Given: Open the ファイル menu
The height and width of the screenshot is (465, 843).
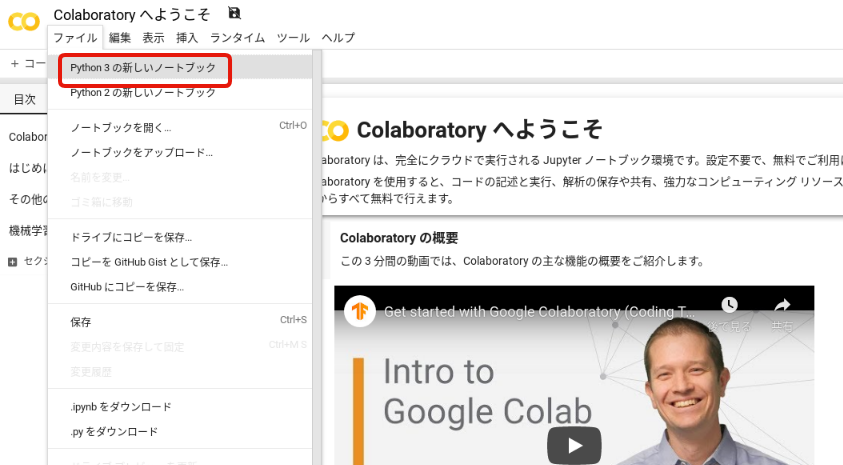Looking at the screenshot, I should click(75, 38).
